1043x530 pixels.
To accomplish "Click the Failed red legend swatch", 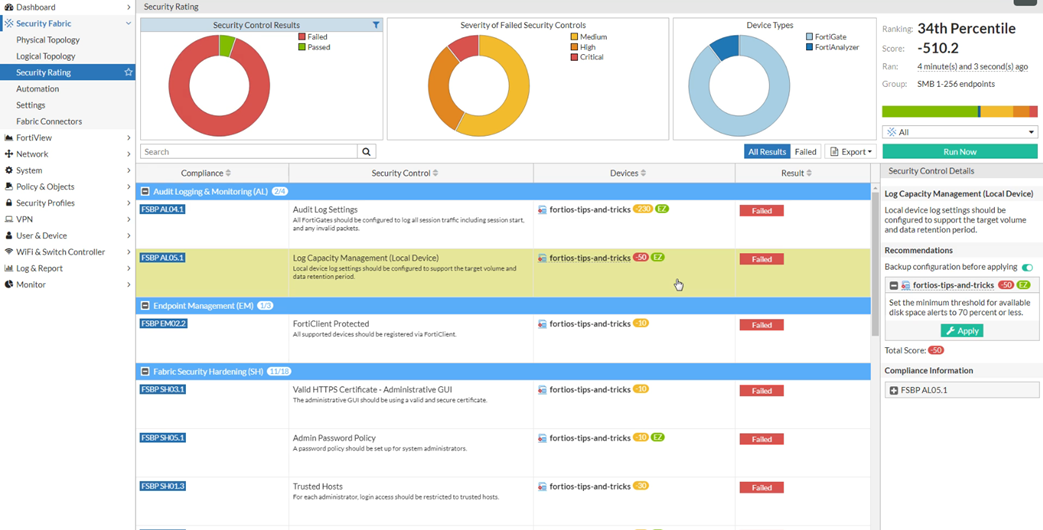I will [302, 37].
